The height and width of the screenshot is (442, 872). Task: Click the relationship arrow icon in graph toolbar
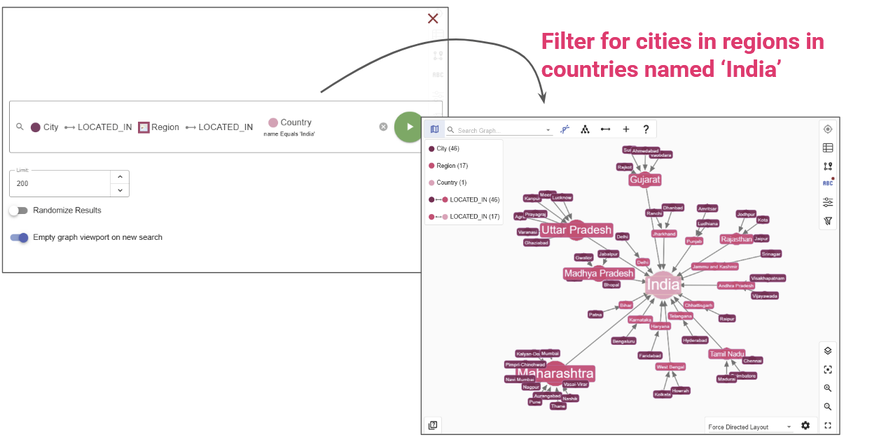606,130
